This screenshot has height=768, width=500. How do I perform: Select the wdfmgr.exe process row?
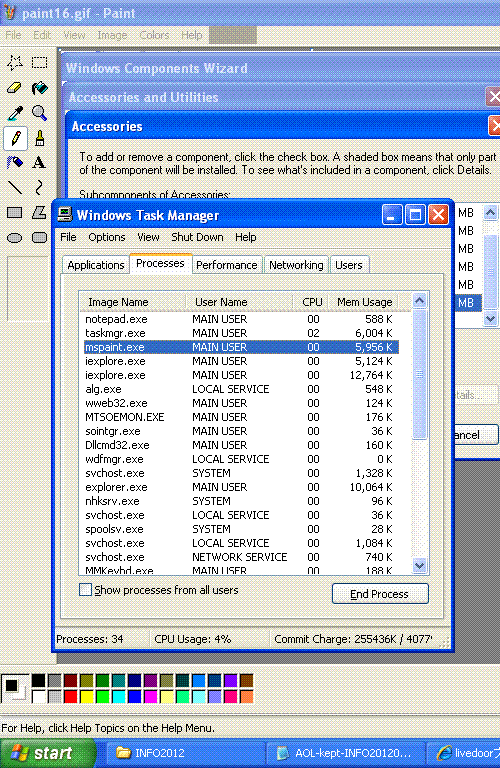click(241, 459)
